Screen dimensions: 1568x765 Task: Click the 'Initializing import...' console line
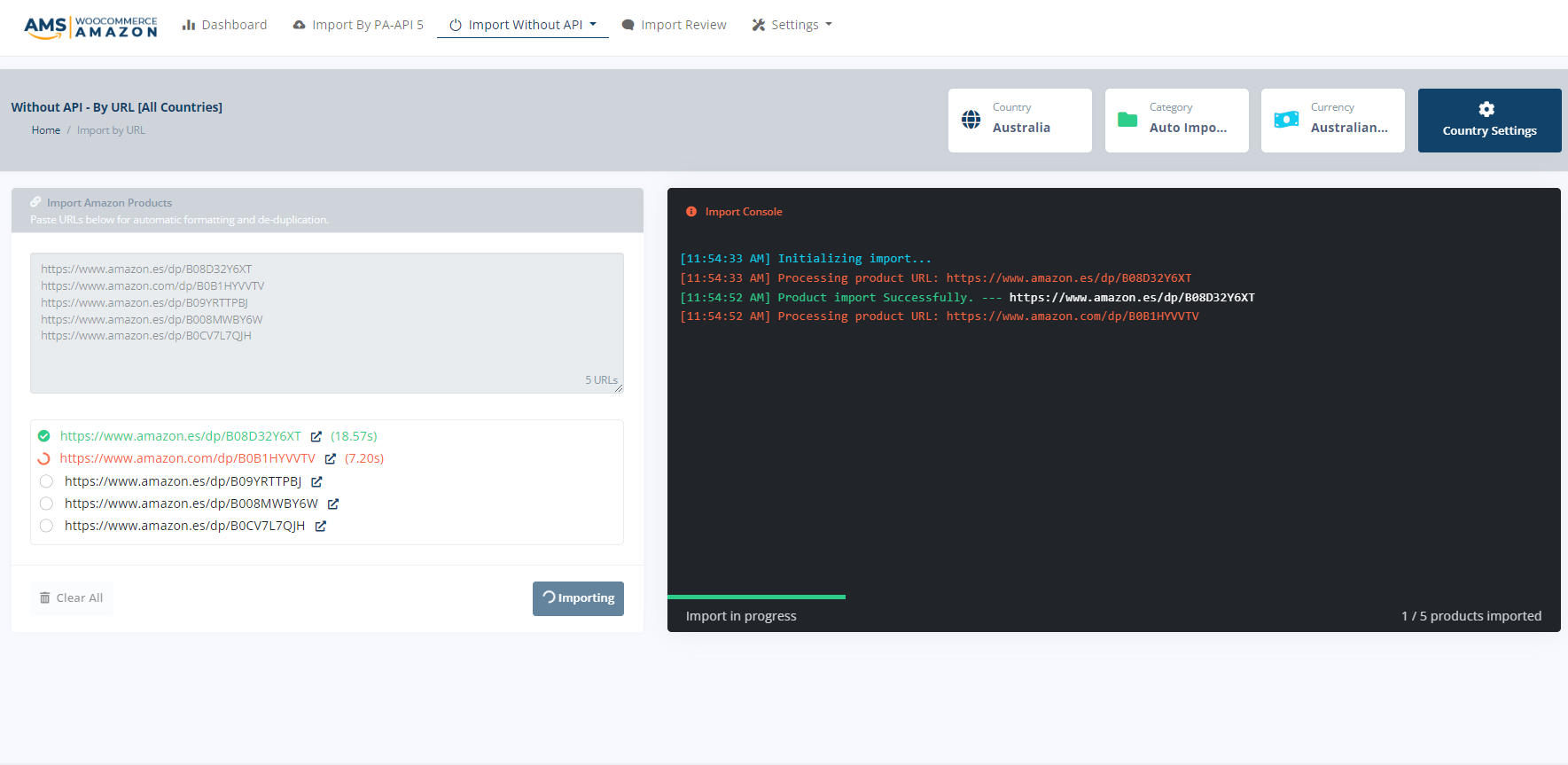pos(806,259)
